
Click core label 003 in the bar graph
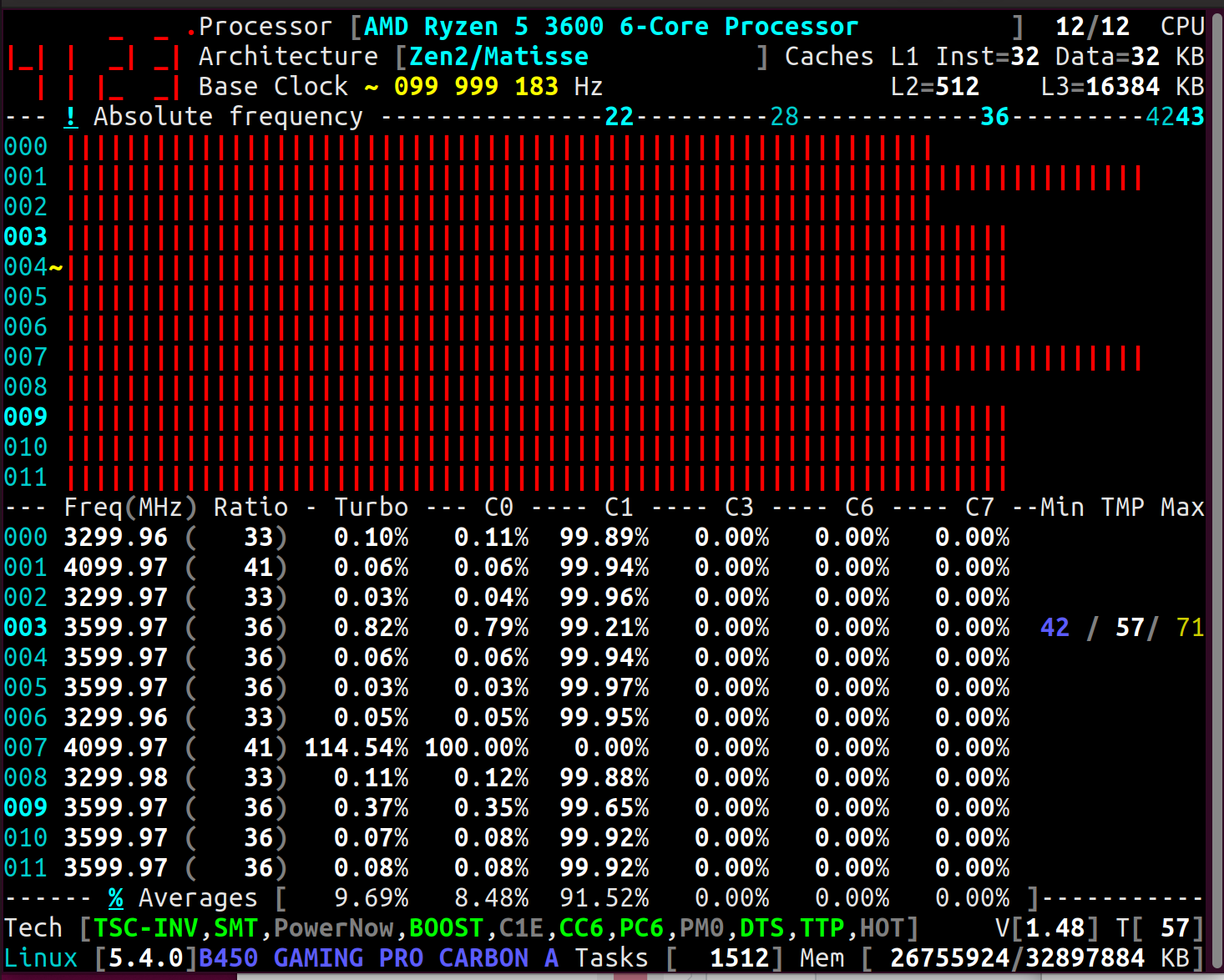[26, 237]
